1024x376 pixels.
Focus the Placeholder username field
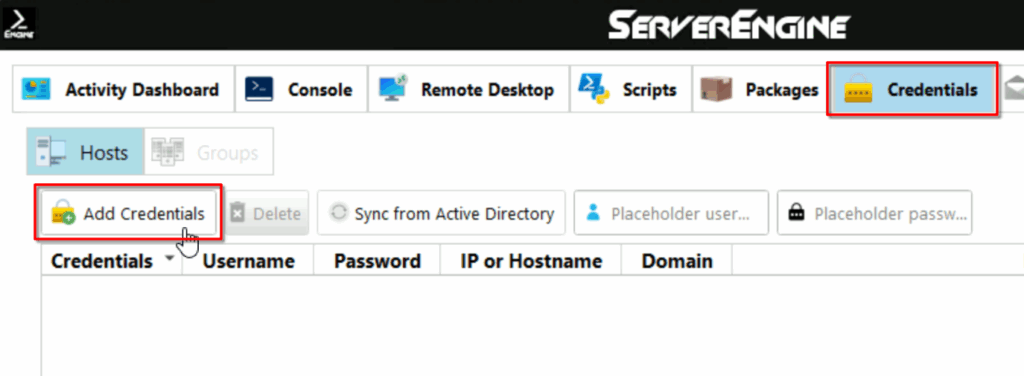coord(671,213)
